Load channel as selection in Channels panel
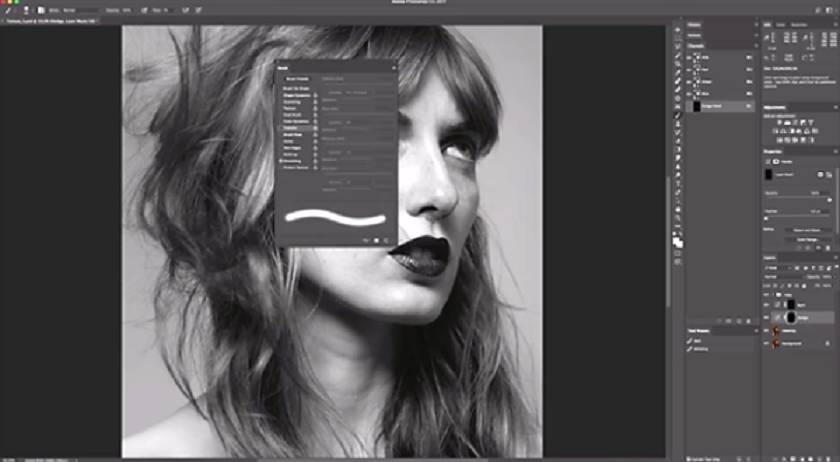 coord(719,321)
